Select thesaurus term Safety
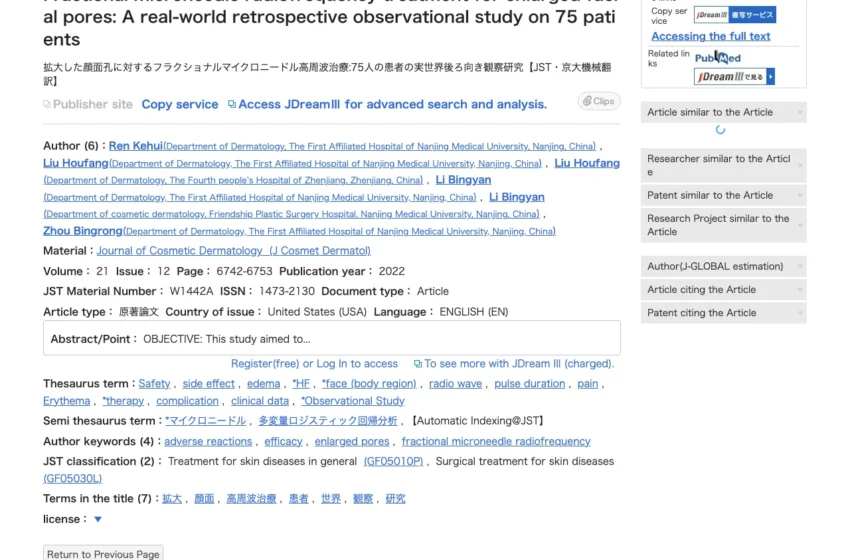This screenshot has height=560, width=850. (154, 384)
